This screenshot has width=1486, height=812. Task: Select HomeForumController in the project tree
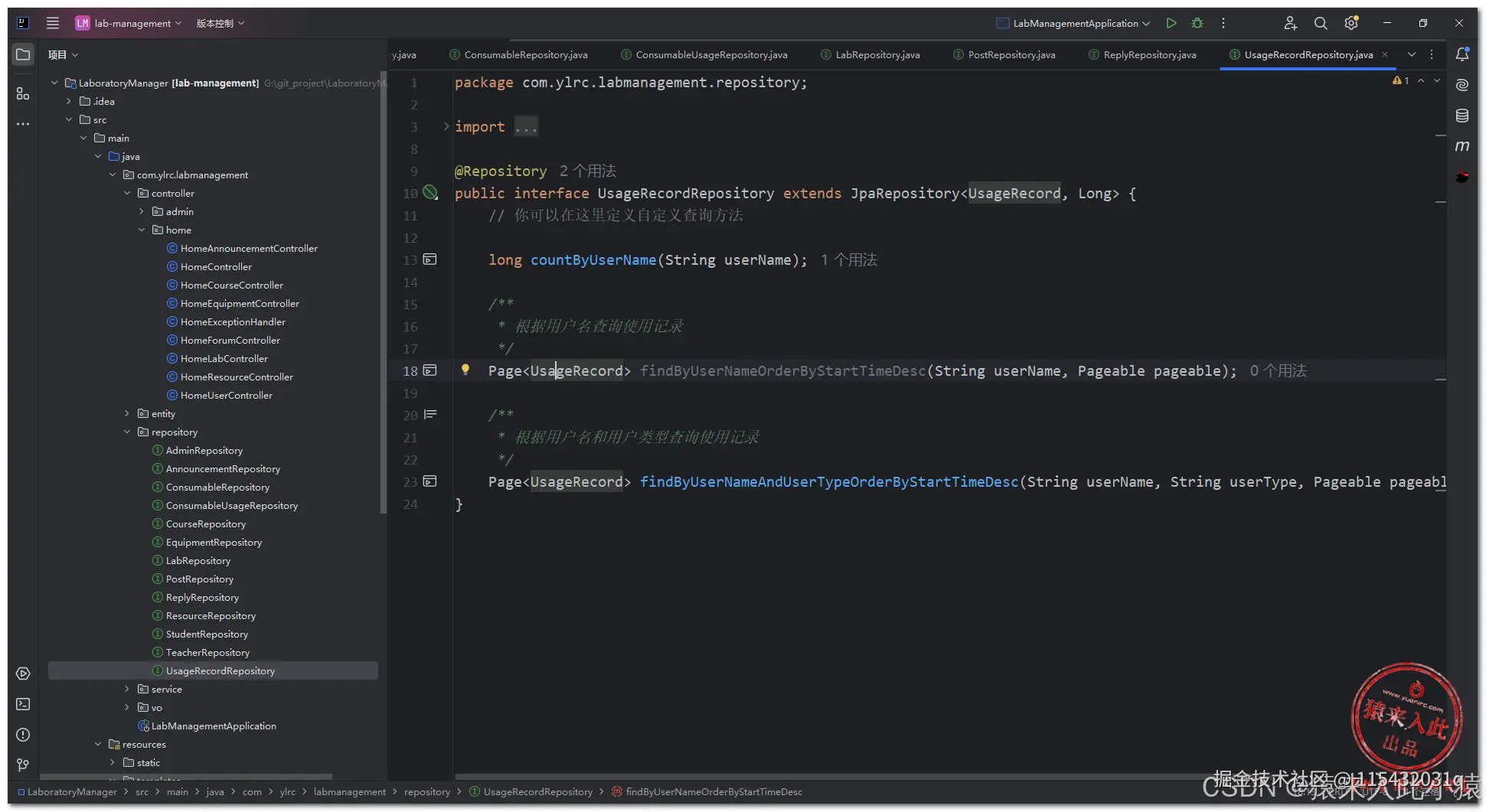(230, 340)
